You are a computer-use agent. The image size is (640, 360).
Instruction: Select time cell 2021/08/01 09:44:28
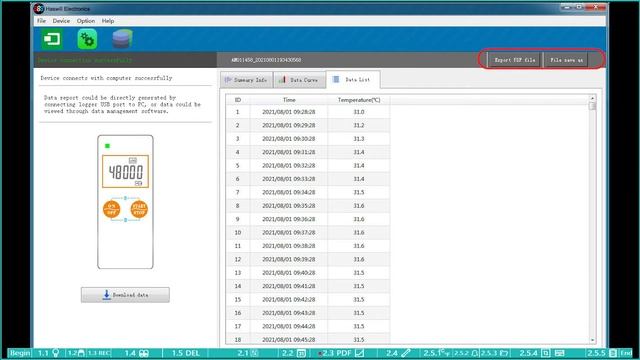click(289, 326)
